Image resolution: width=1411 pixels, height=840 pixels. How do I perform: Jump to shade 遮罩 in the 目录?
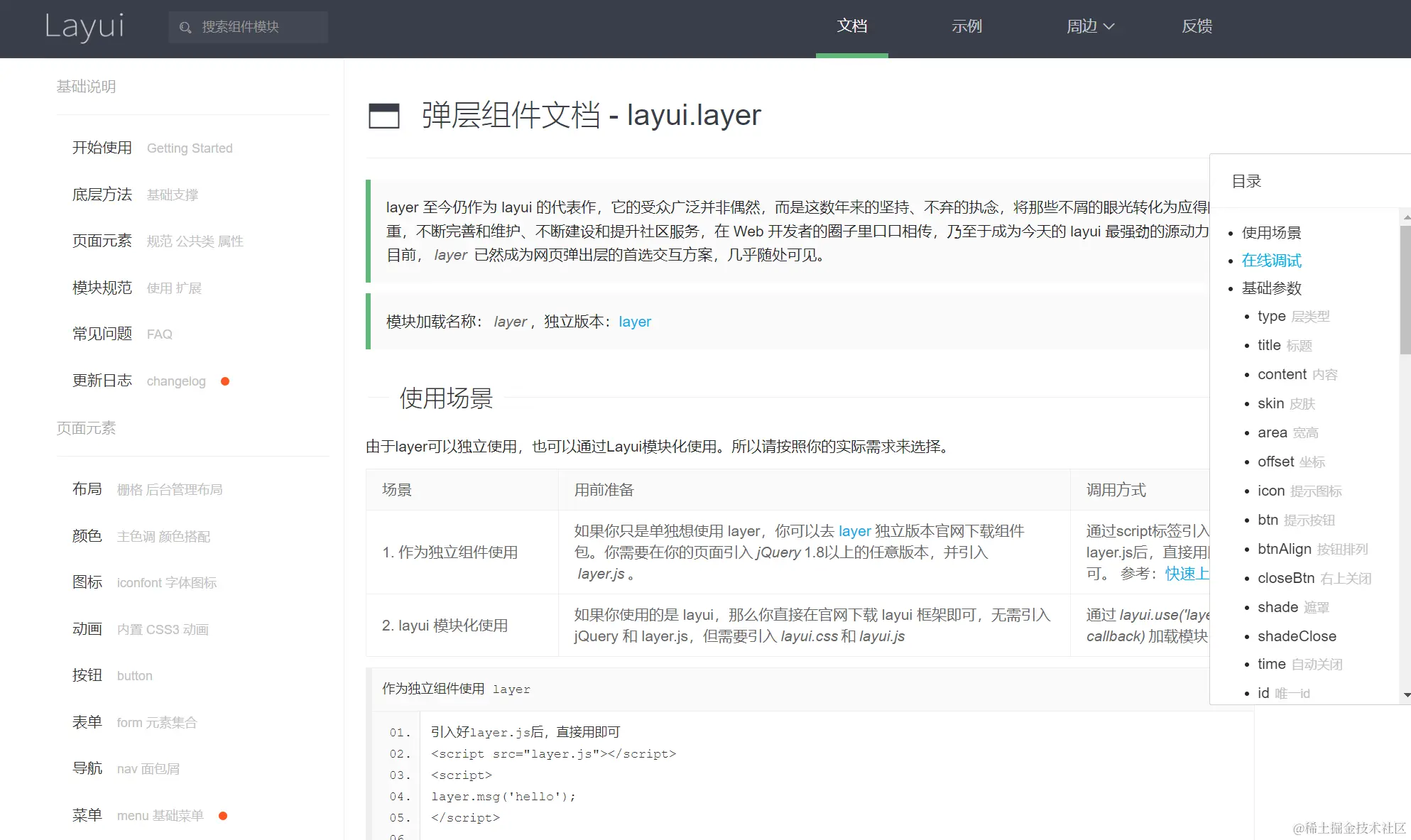1293,607
